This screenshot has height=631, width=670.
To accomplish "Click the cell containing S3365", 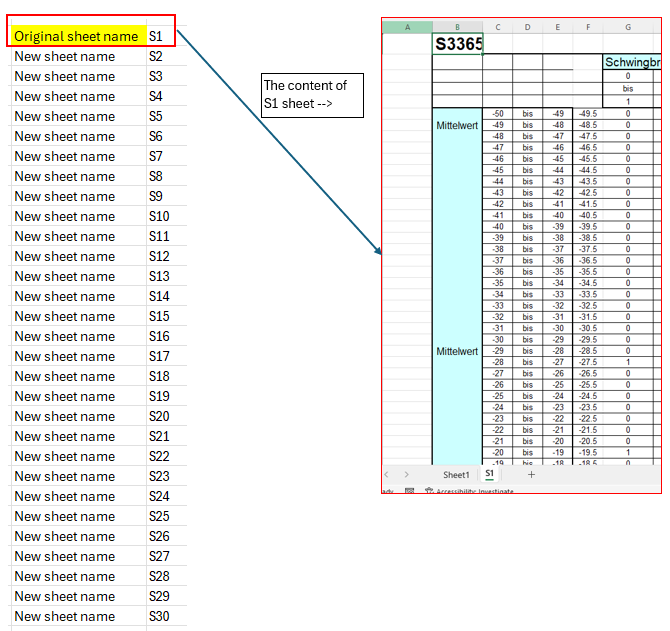I will click(x=457, y=44).
